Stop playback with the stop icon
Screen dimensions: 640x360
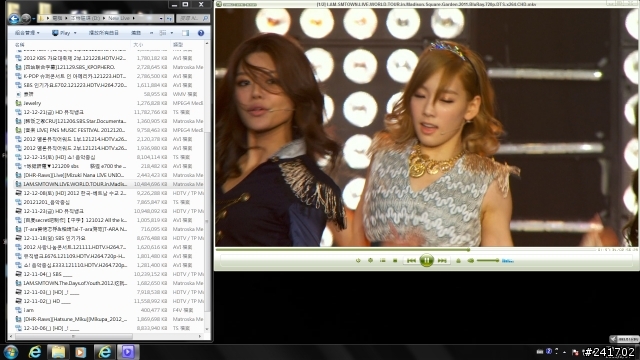(x=395, y=260)
